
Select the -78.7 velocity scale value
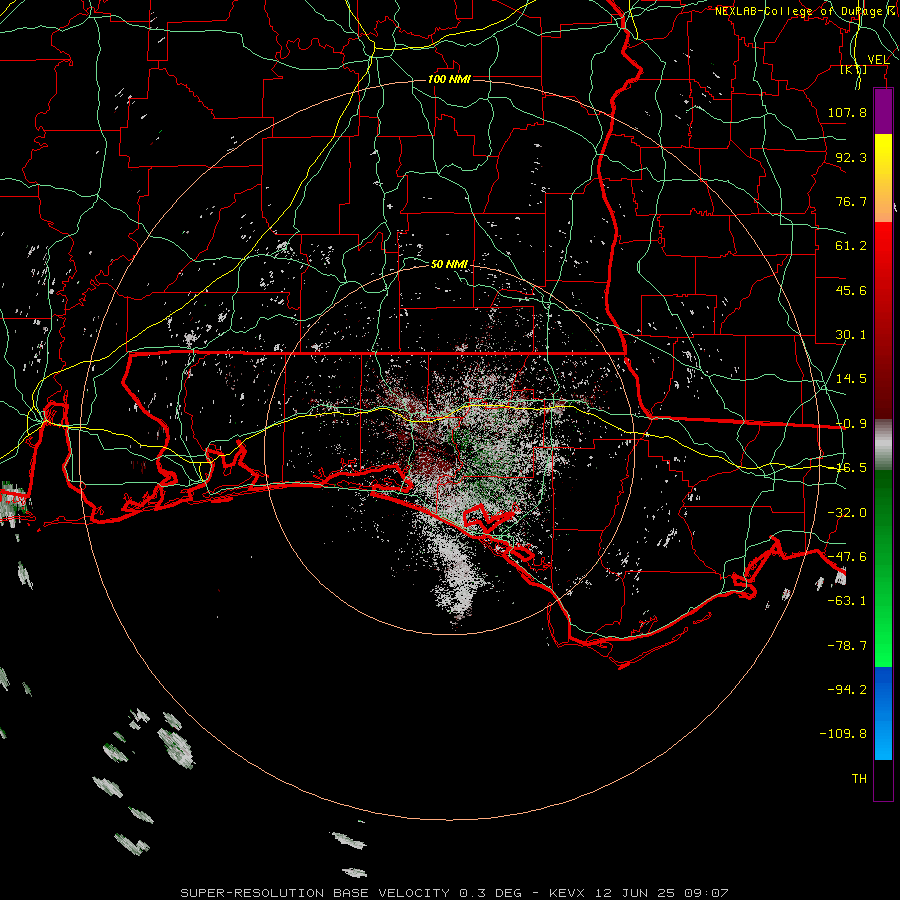tap(847, 646)
